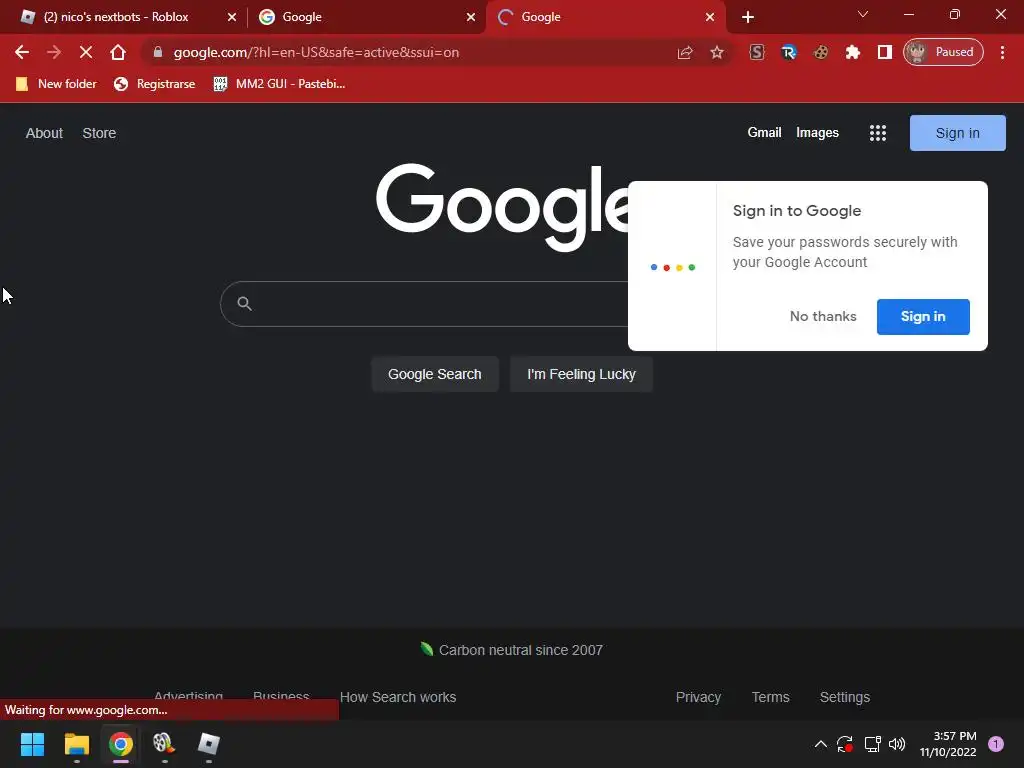
Task: Toggle the browser side panel
Action: (885, 52)
